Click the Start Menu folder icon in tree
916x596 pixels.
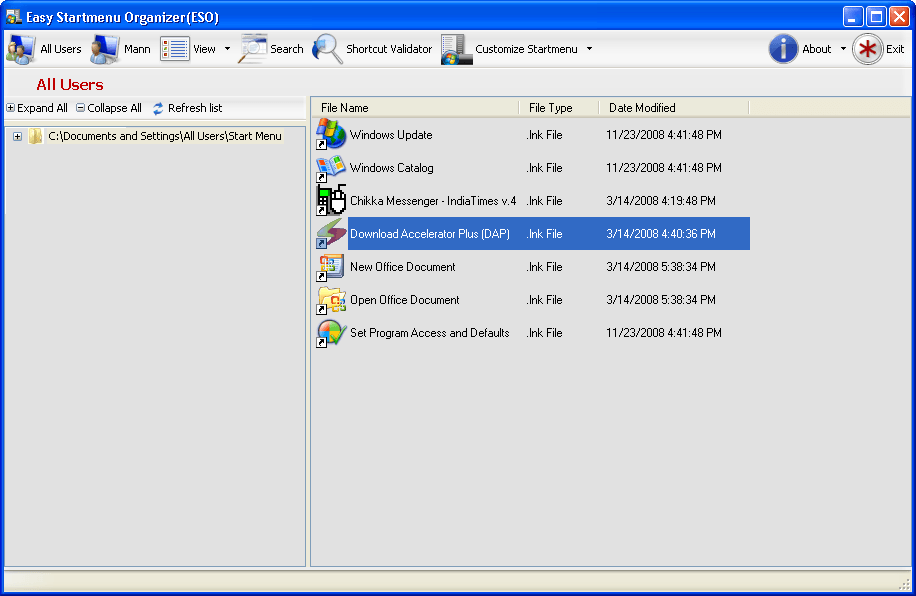click(x=36, y=136)
